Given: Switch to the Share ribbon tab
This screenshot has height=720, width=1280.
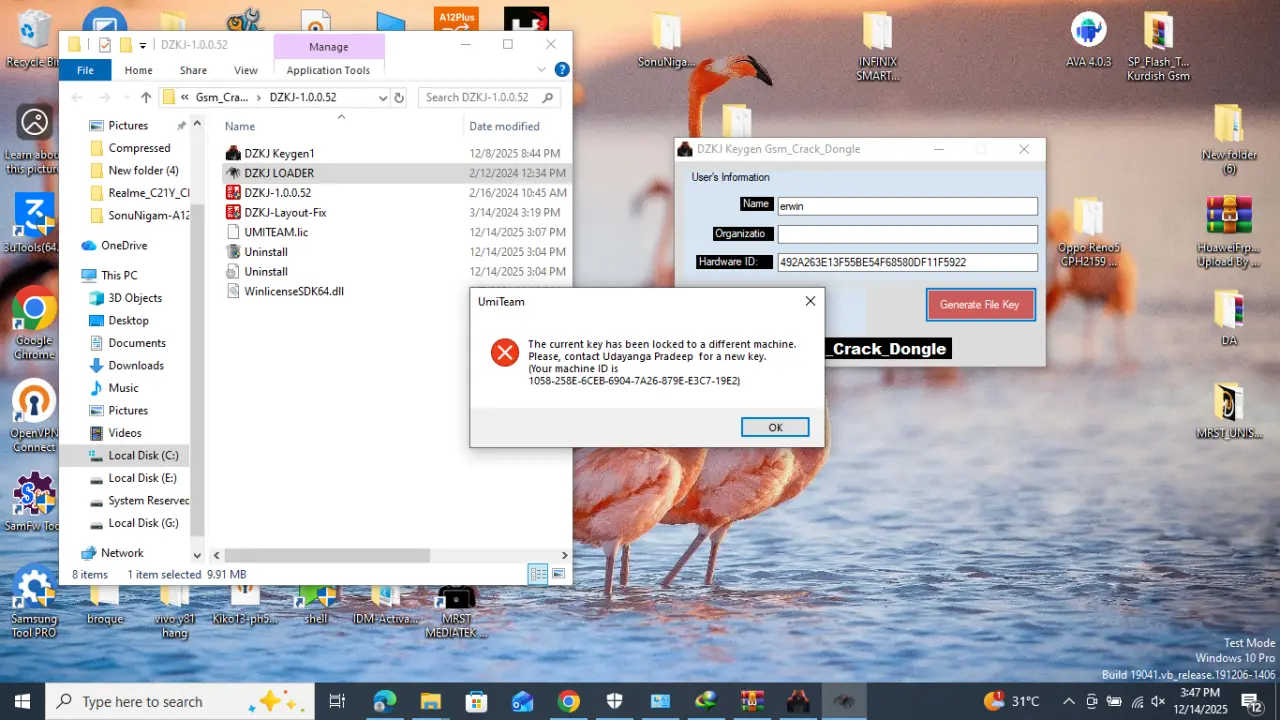Looking at the screenshot, I should tap(194, 70).
